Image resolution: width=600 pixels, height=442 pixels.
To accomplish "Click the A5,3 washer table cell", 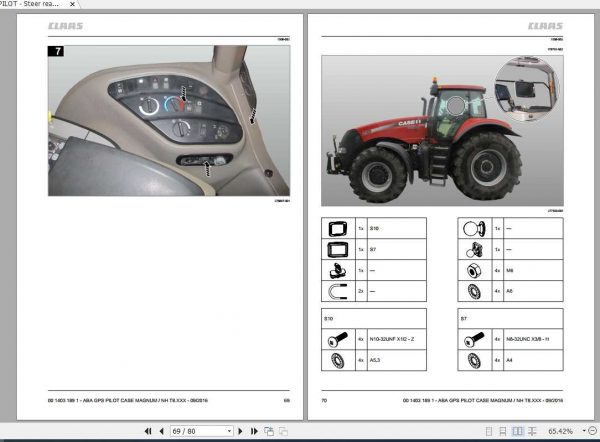I will 396,360.
